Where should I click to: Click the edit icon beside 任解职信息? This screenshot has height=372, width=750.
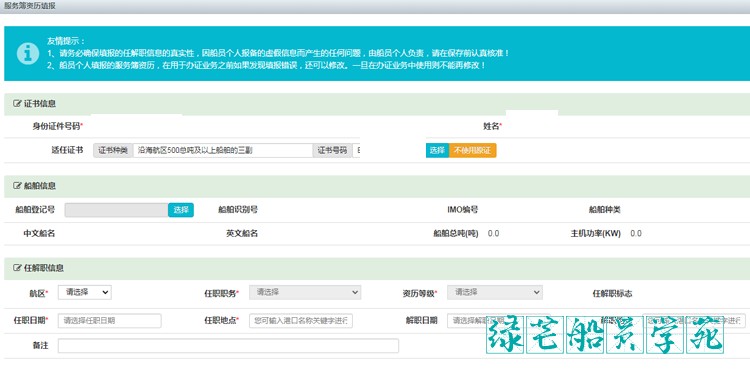[x=17, y=268]
